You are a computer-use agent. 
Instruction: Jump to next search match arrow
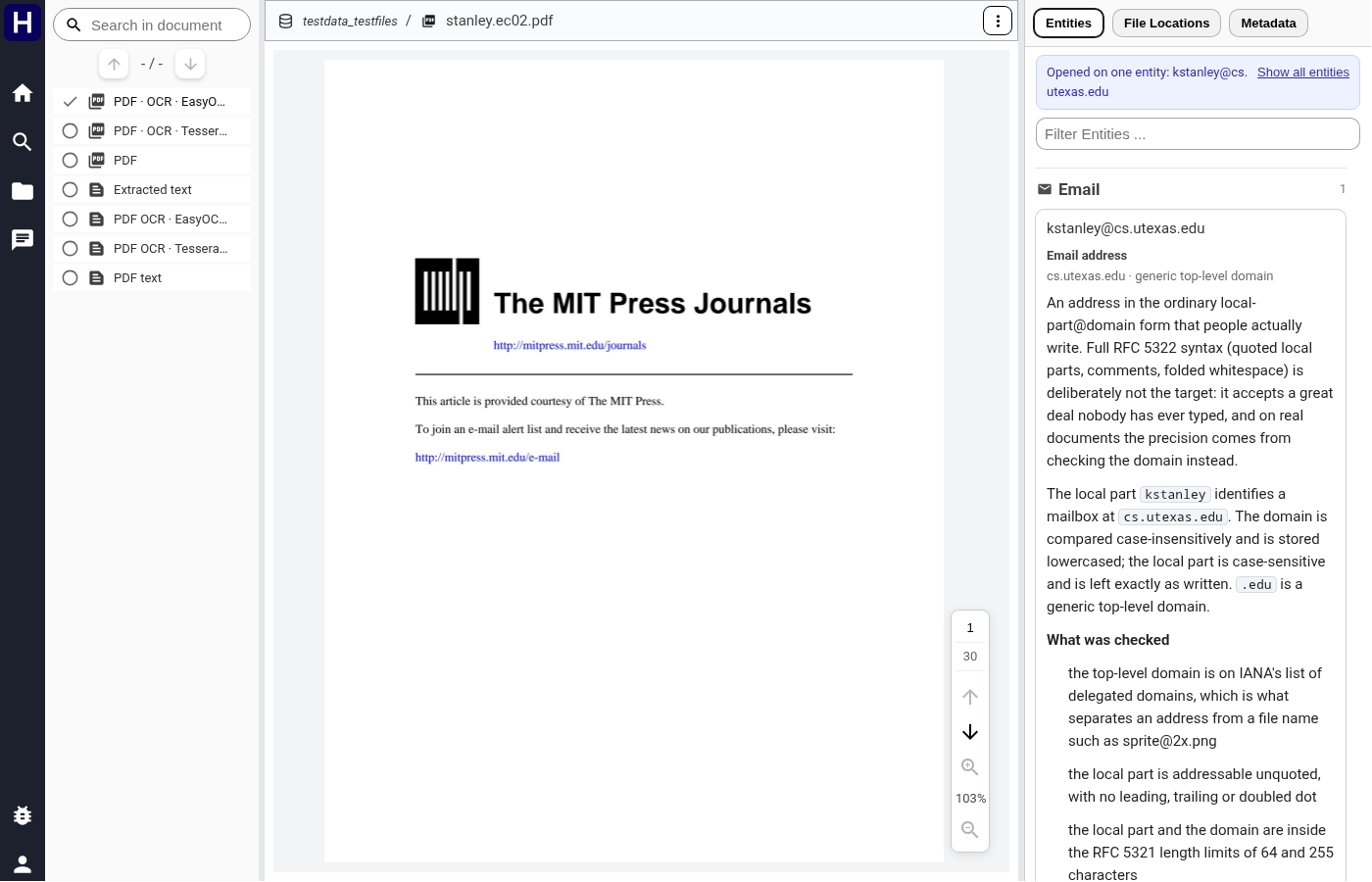(x=190, y=64)
